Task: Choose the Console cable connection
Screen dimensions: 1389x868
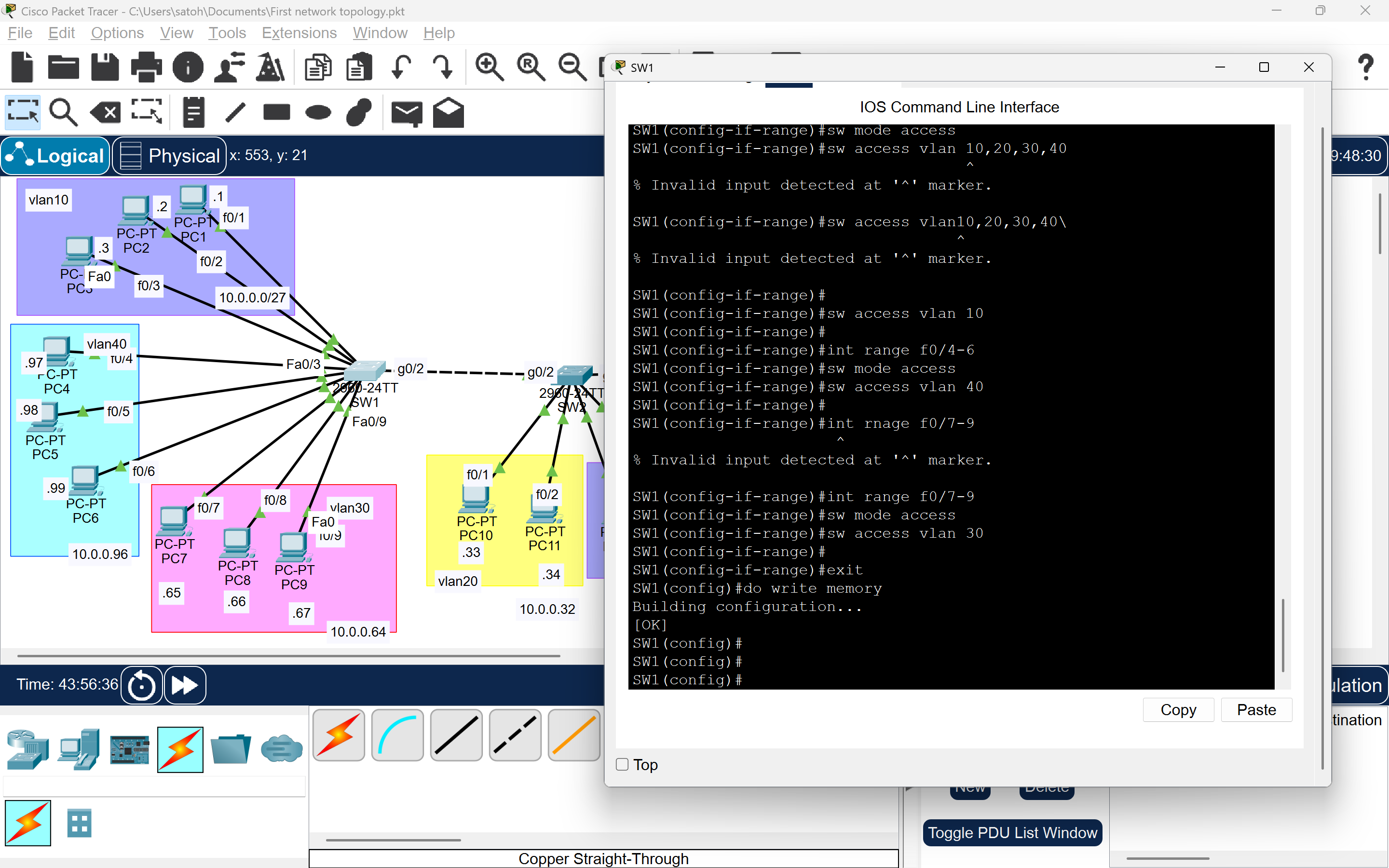Action: click(397, 735)
